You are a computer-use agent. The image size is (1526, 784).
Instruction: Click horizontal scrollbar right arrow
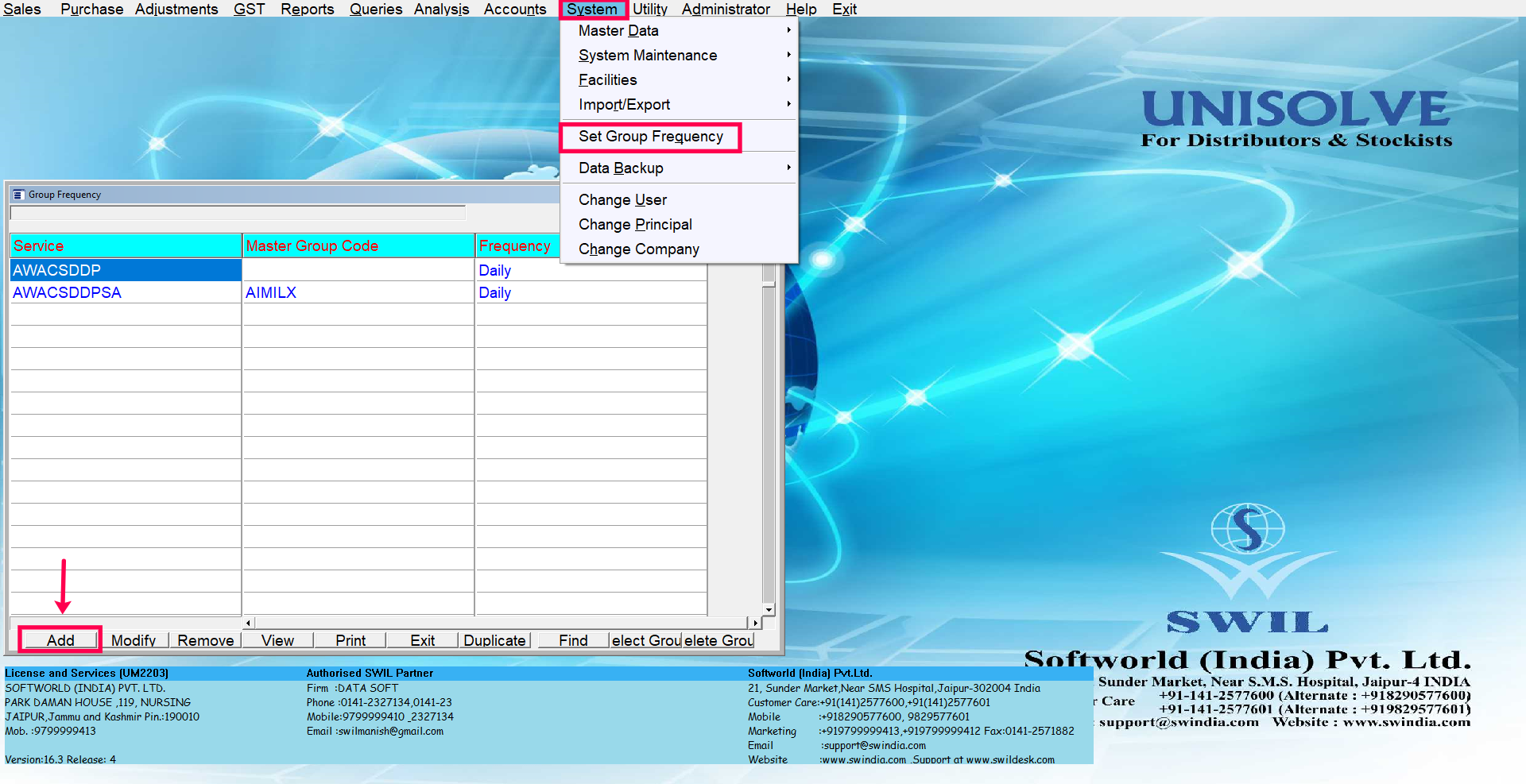[x=754, y=624]
